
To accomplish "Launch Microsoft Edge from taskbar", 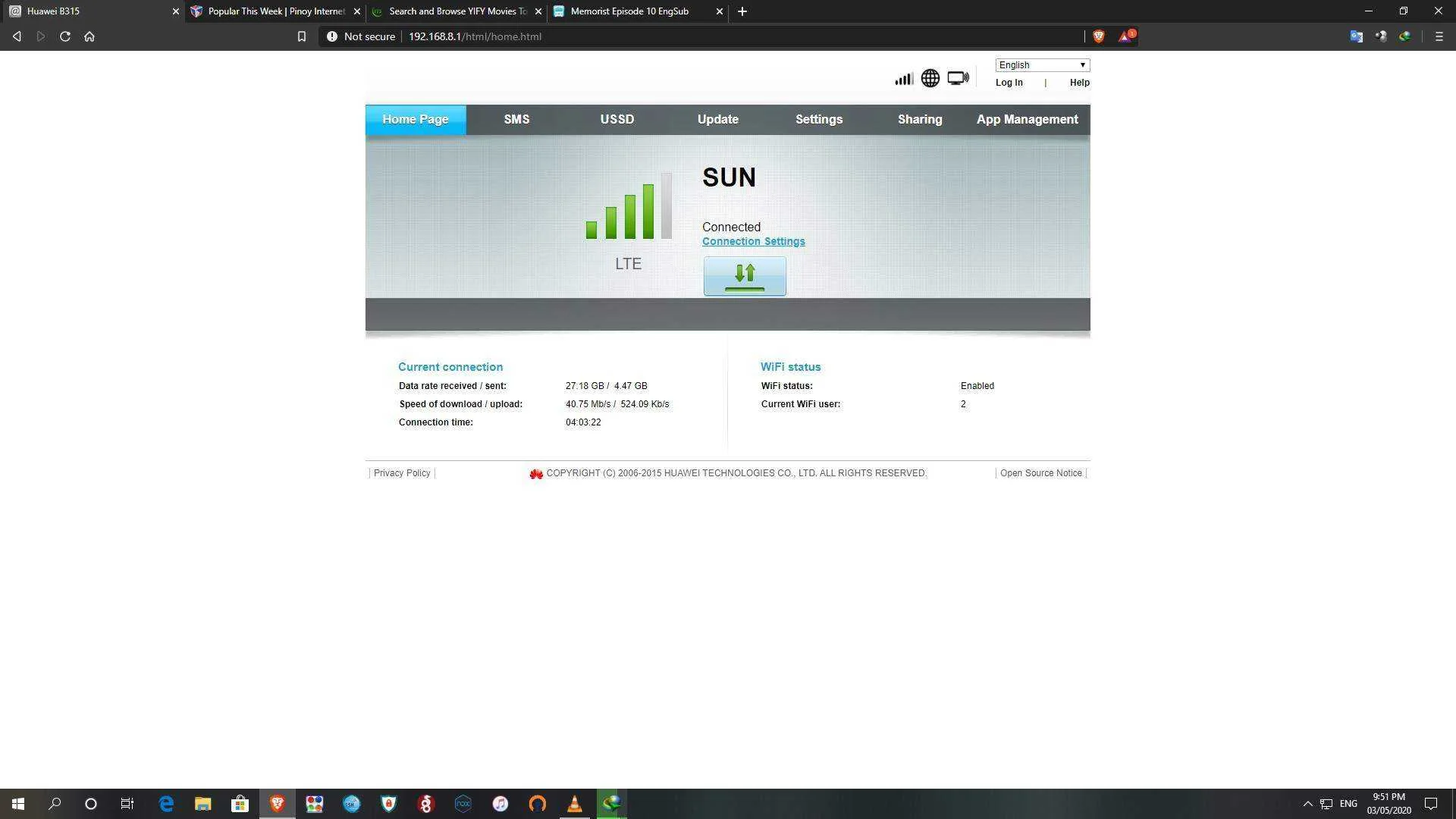I will point(166,804).
